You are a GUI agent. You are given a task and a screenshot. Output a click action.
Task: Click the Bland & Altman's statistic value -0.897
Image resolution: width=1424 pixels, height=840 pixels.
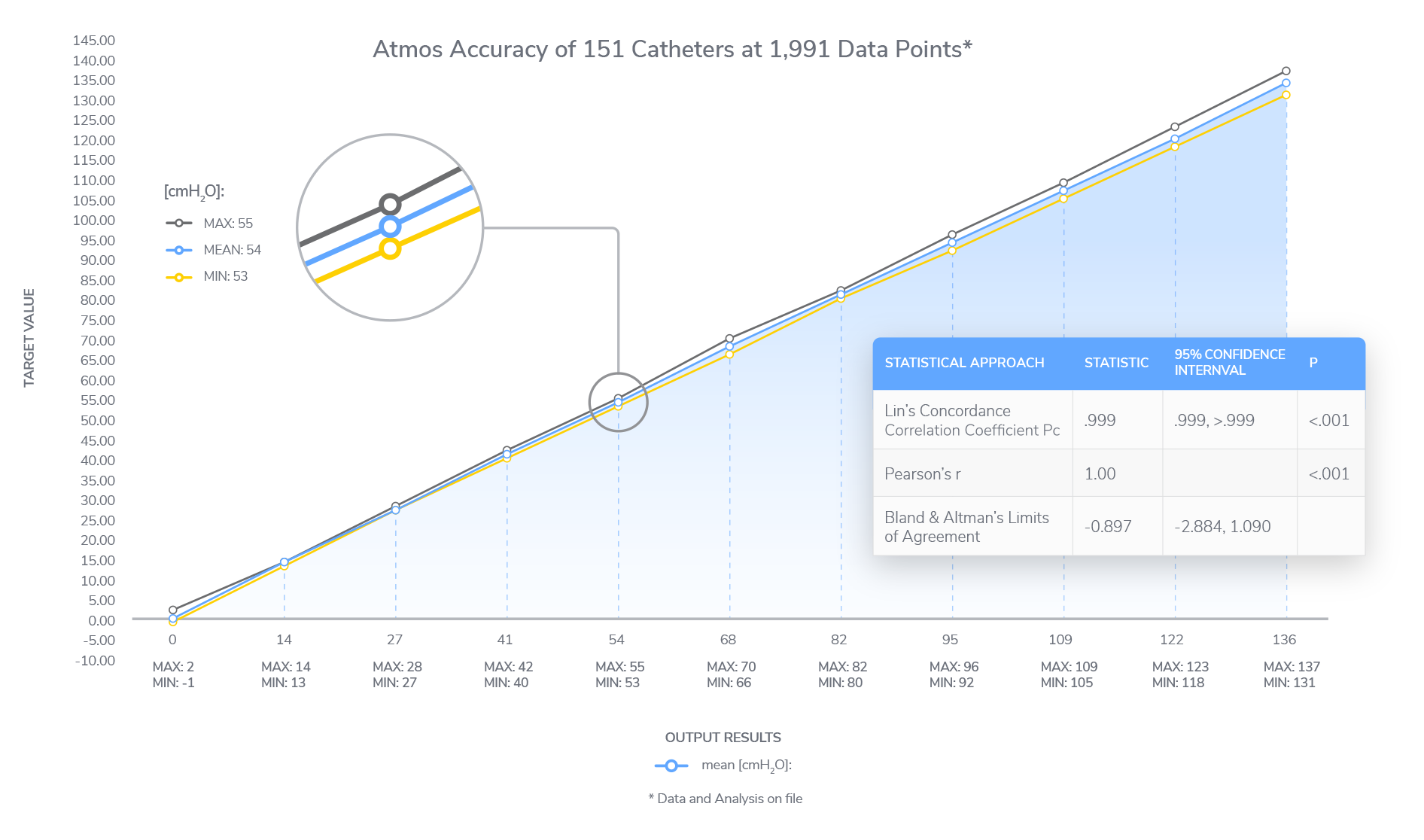point(1108,527)
